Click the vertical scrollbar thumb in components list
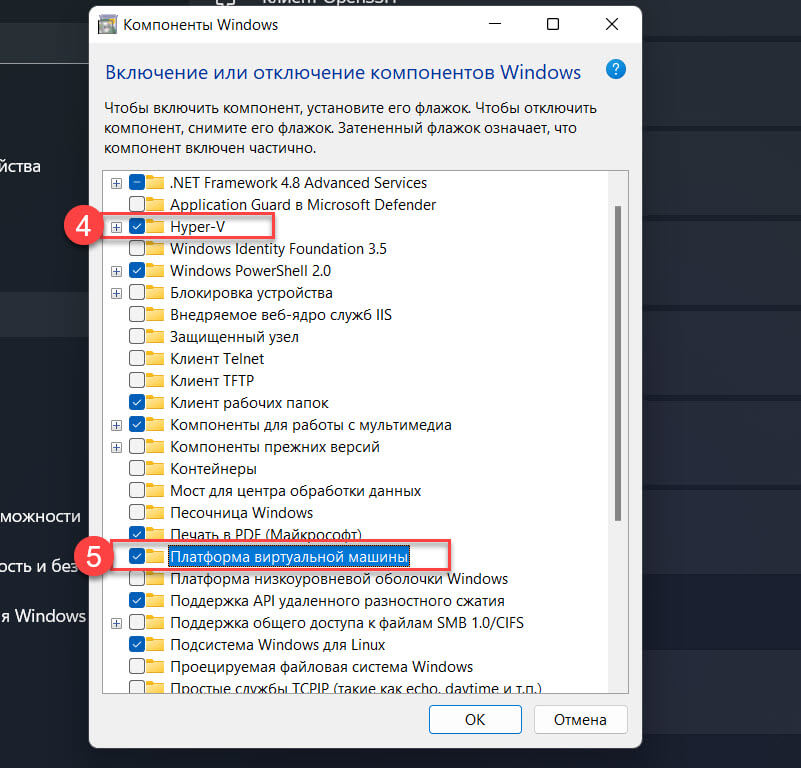Image resolution: width=801 pixels, height=768 pixels. 618,363
